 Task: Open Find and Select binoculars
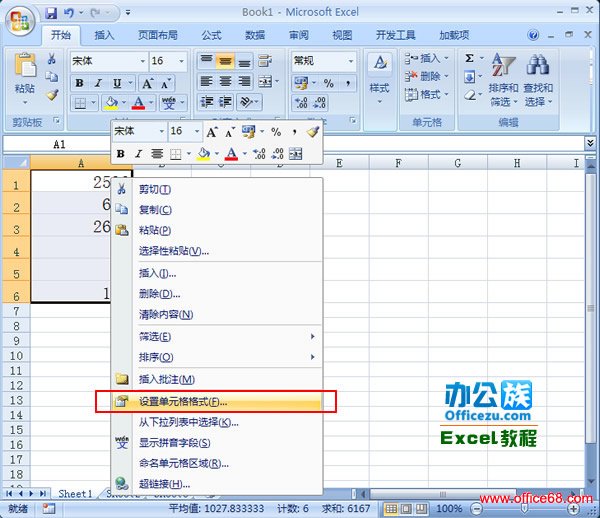click(538, 80)
